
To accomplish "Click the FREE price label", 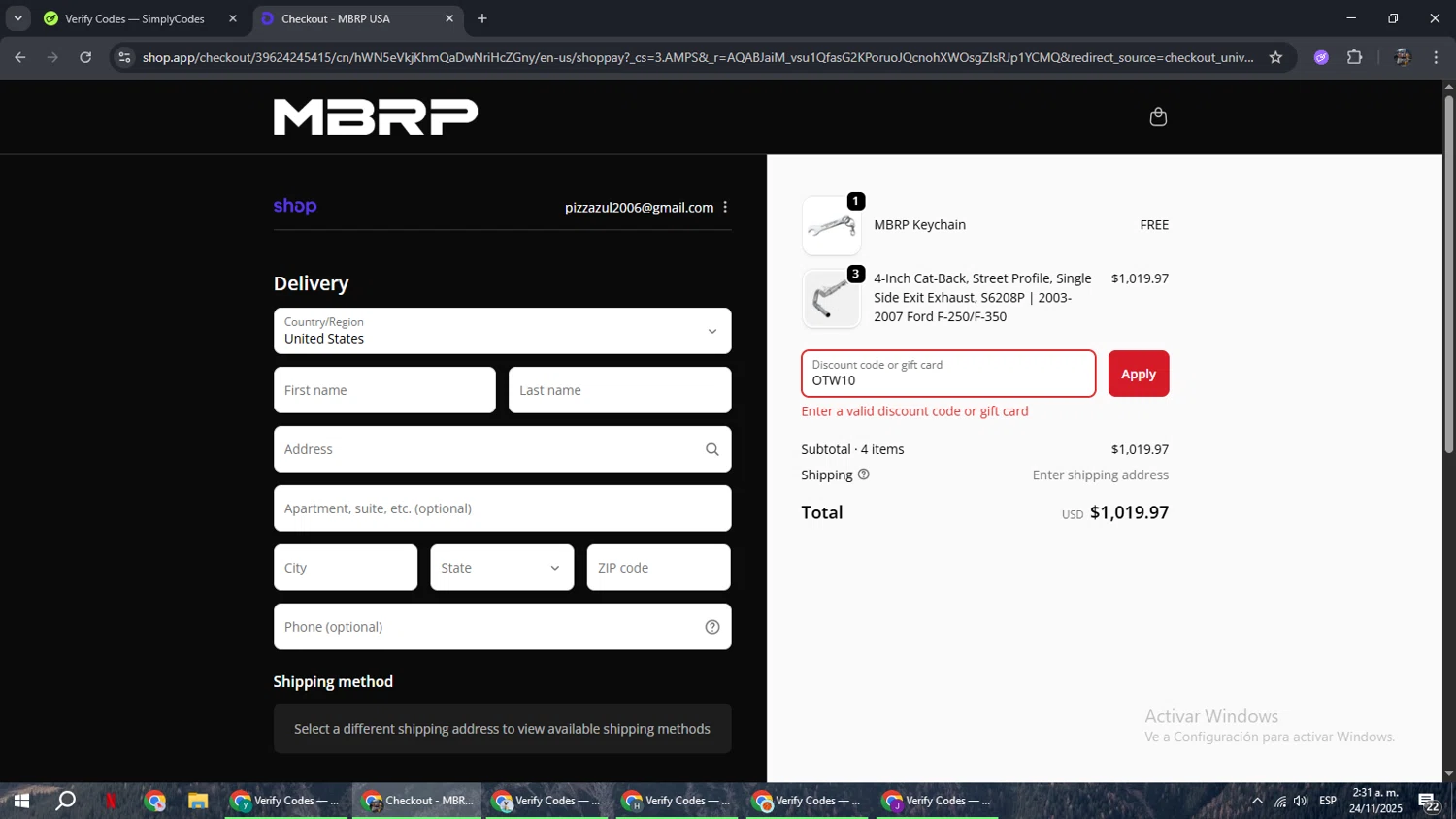I will pos(1154,224).
